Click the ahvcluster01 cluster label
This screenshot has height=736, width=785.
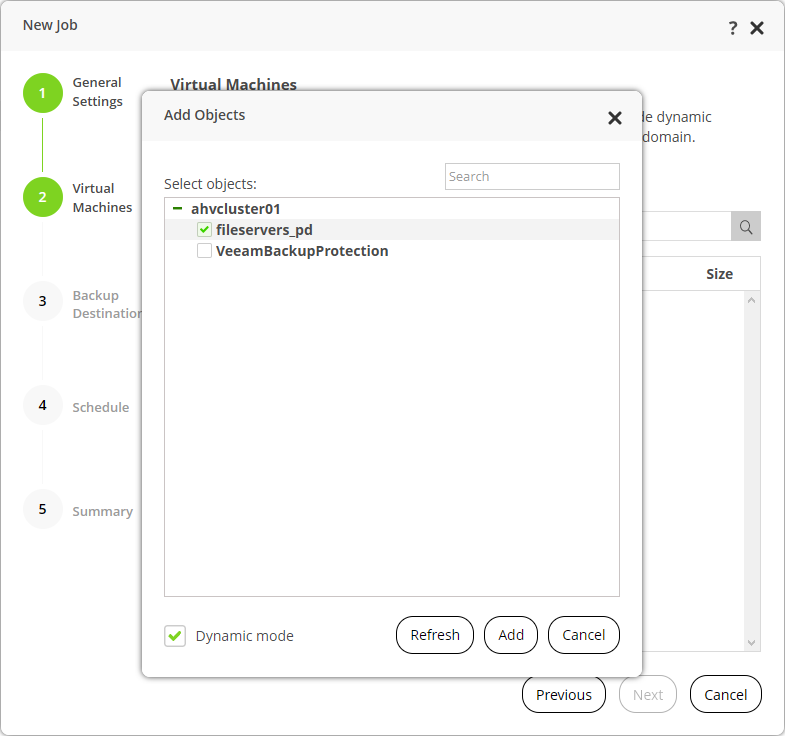pyautogui.click(x=235, y=209)
